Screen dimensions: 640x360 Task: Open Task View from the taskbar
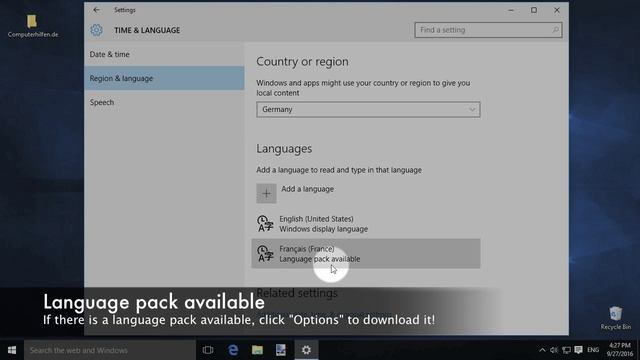[x=208, y=350]
